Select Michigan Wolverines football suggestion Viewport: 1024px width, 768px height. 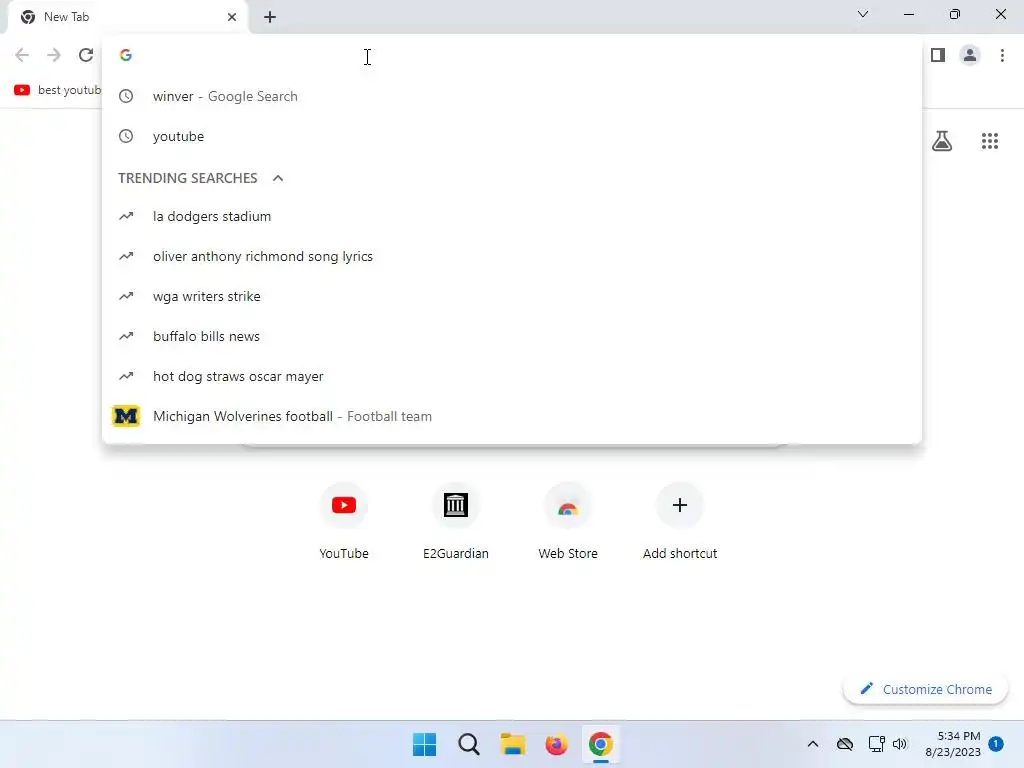tap(512, 416)
